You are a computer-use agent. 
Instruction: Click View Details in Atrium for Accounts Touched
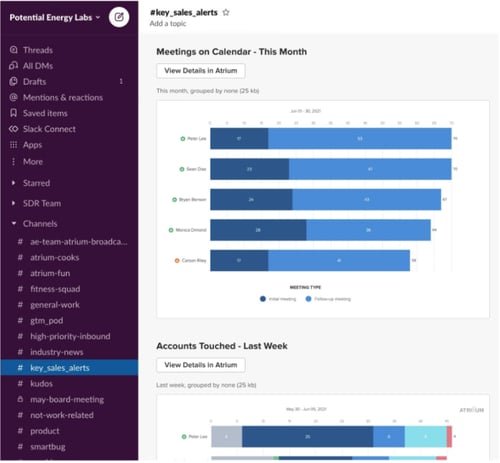click(x=201, y=365)
